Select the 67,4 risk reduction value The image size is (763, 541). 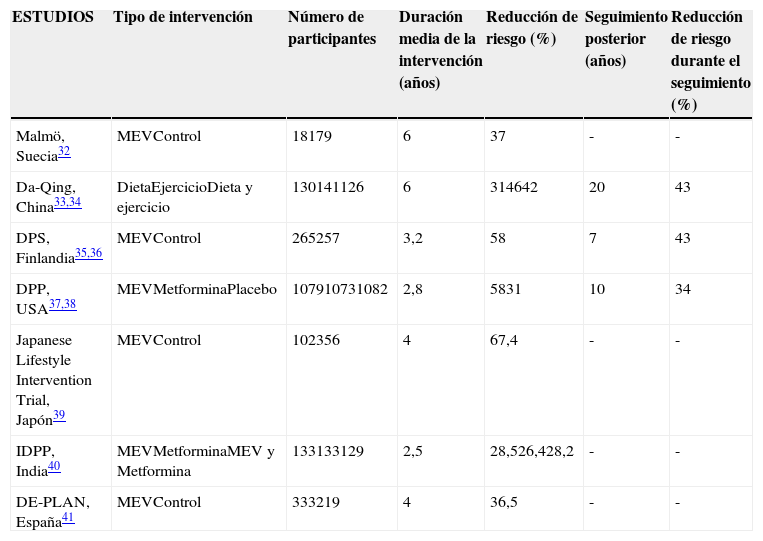(507, 339)
